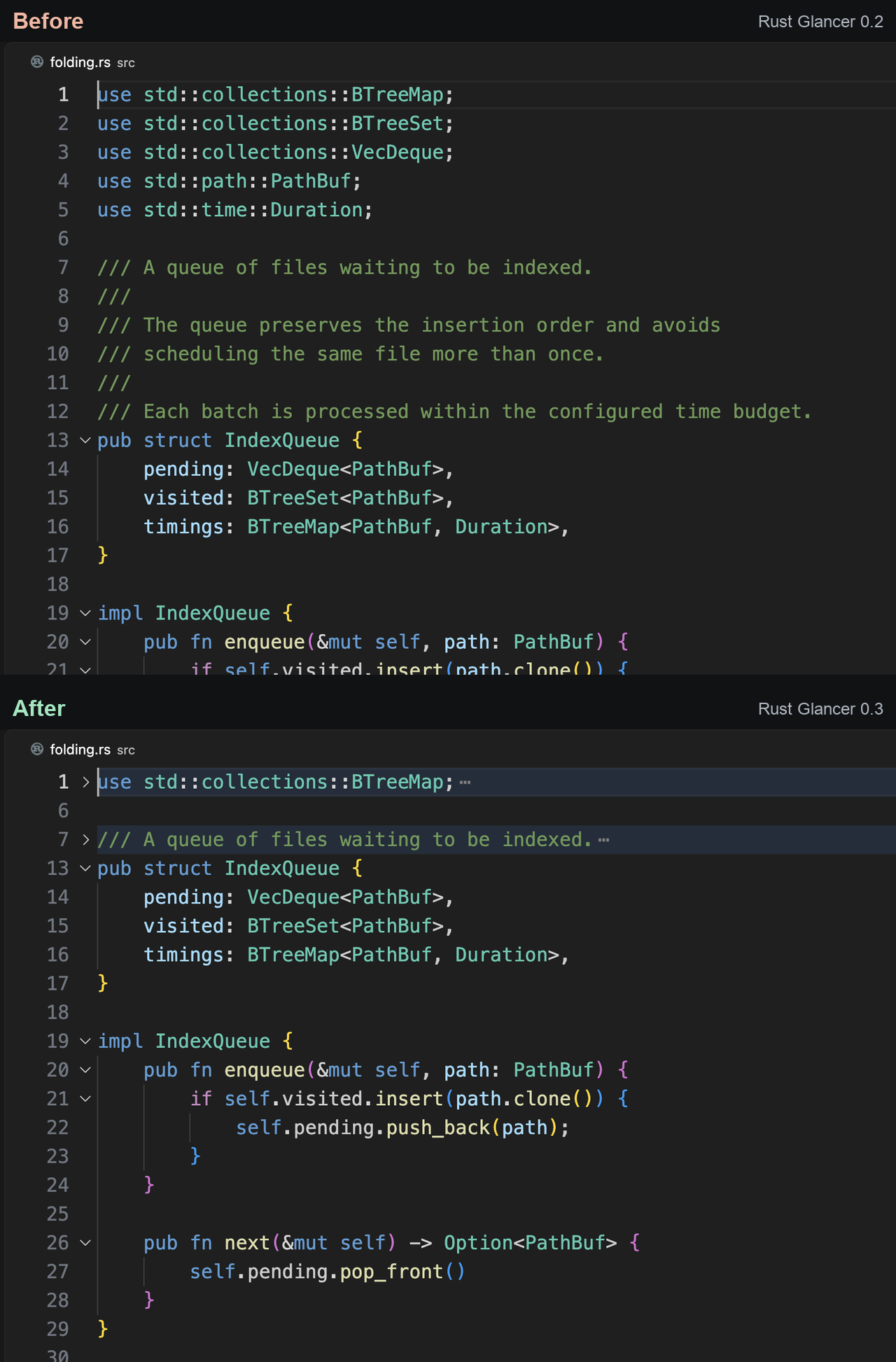Click line number 29 in the After panel
Viewport: 896px width, 1362px height.
[x=57, y=1329]
